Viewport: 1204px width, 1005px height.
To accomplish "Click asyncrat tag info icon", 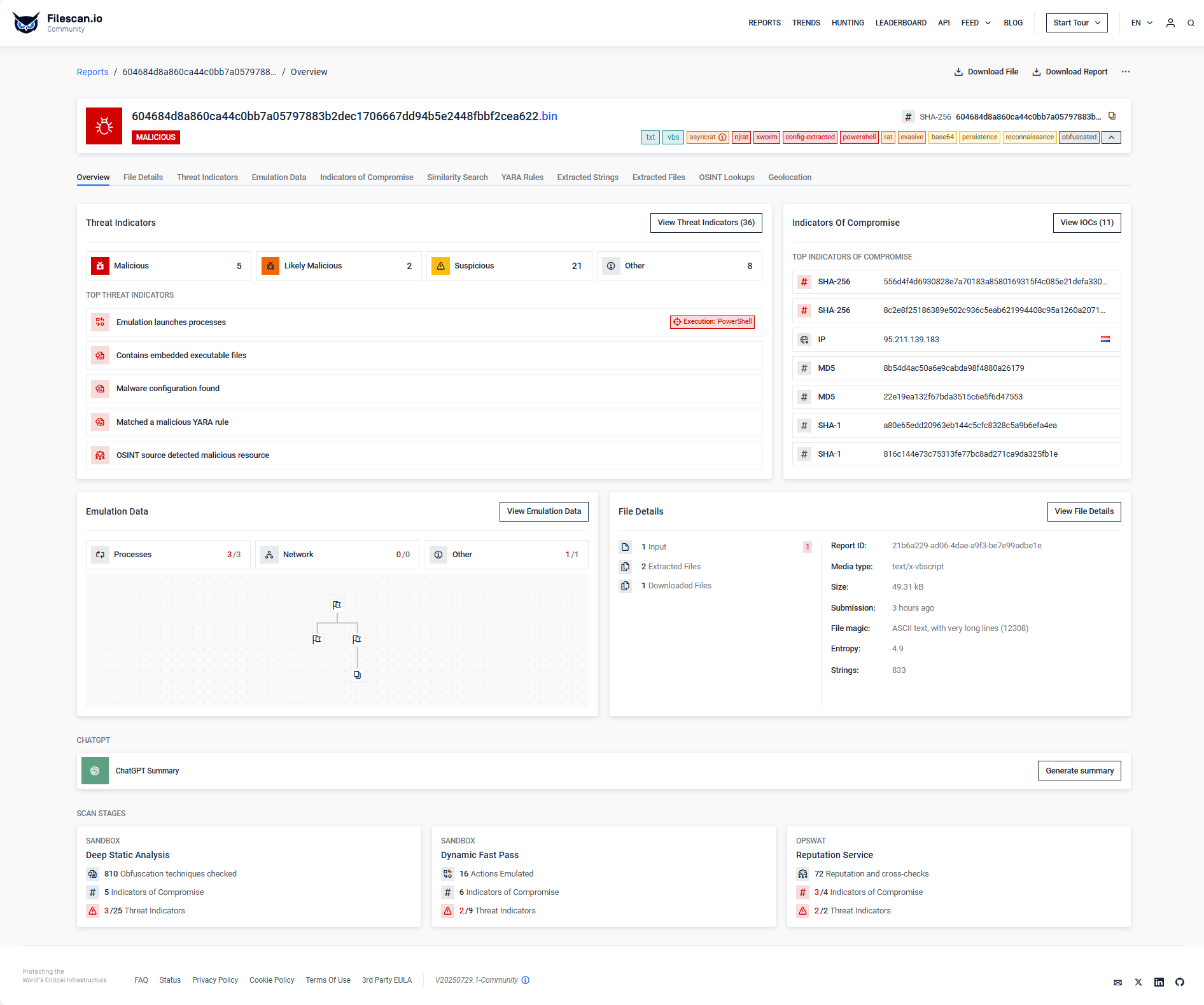I will pos(722,137).
